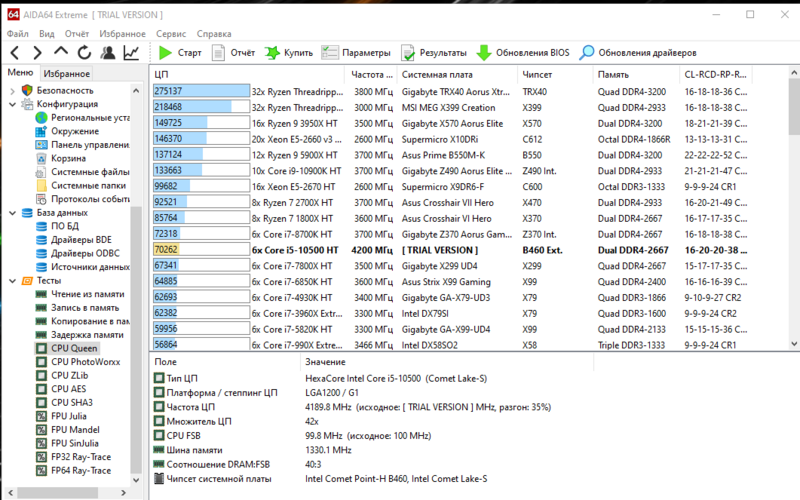Click the Back navigation arrow
The width and height of the screenshot is (800, 500).
[x=14, y=52]
